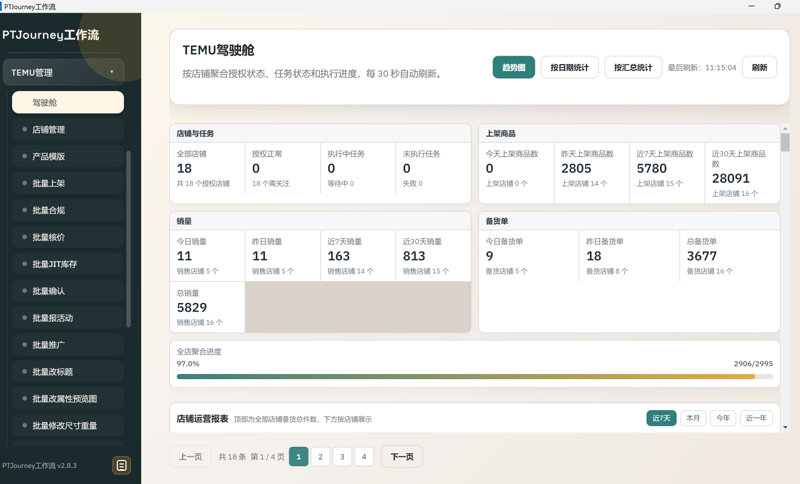Open 批量推广 menu item
Screen dimensions: 800x484
(x=68, y=345)
